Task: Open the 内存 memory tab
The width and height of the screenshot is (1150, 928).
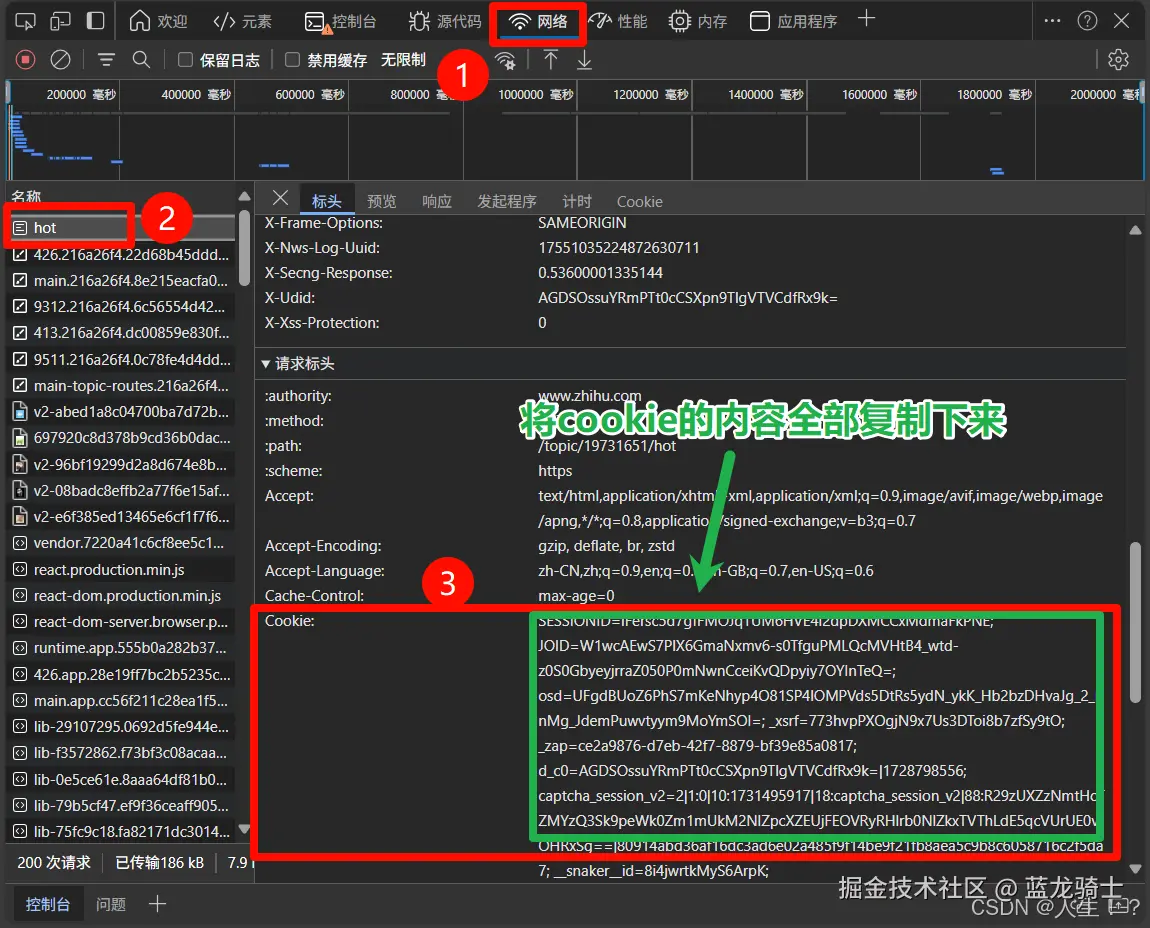Action: tap(698, 21)
